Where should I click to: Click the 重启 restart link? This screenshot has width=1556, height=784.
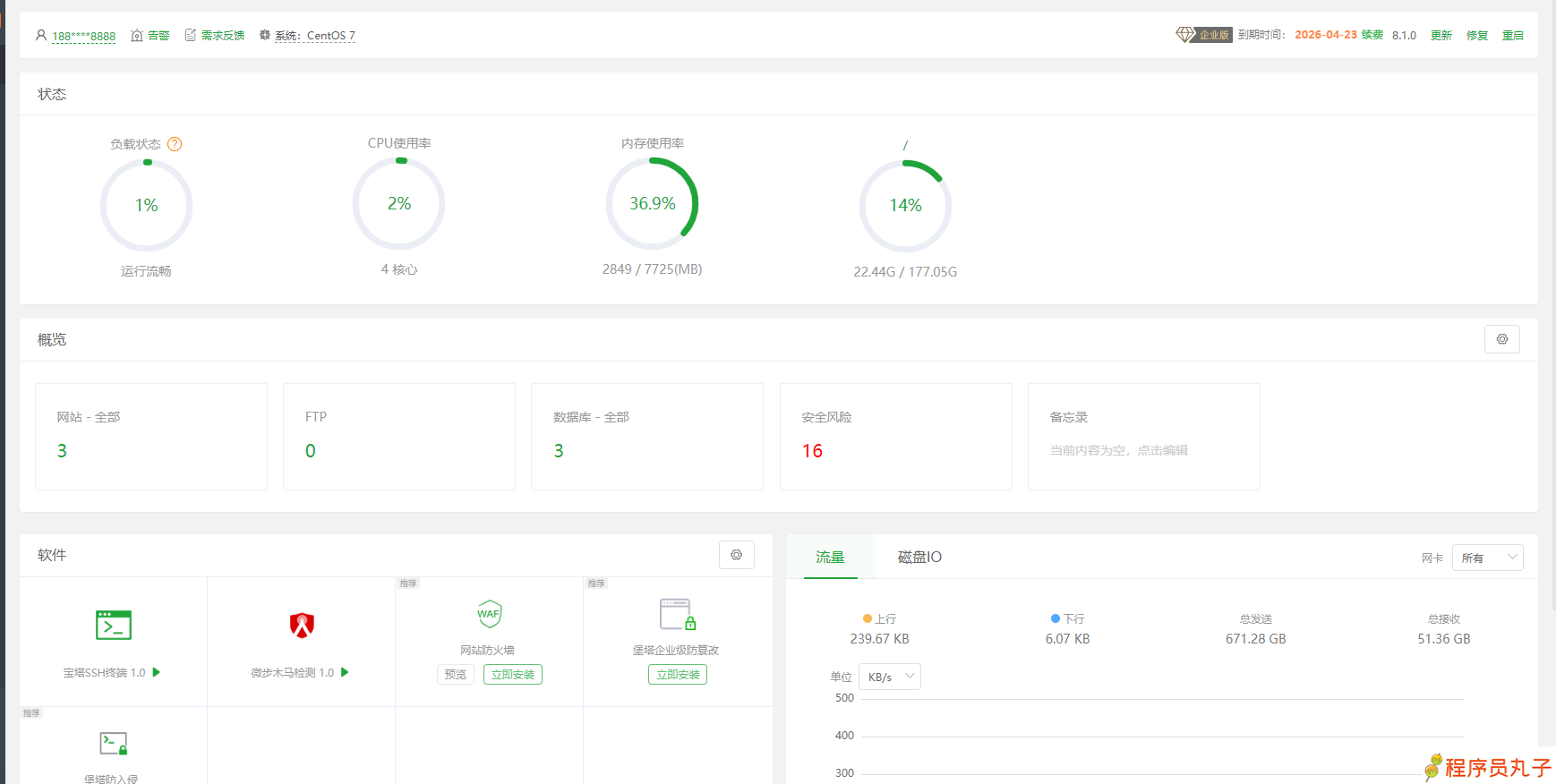[x=1513, y=36]
